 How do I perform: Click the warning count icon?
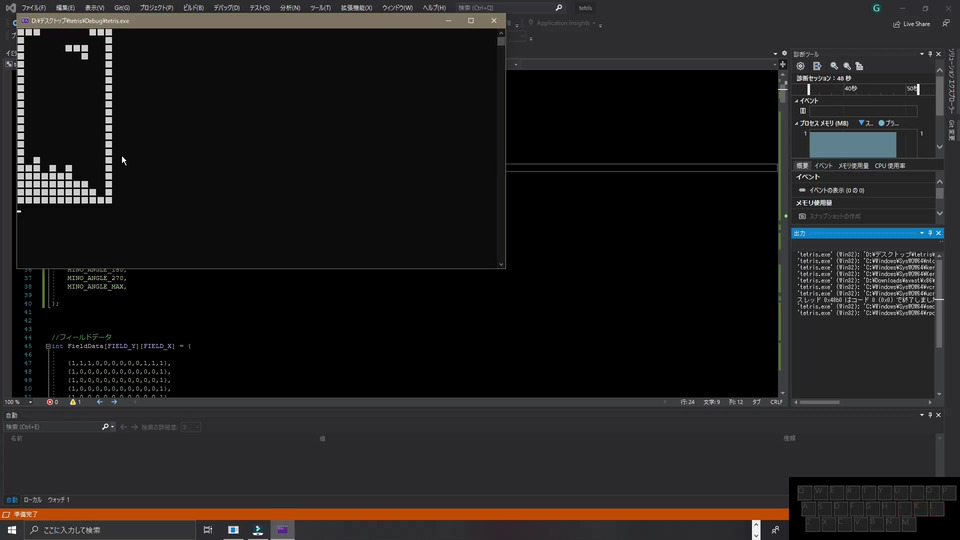[73, 402]
